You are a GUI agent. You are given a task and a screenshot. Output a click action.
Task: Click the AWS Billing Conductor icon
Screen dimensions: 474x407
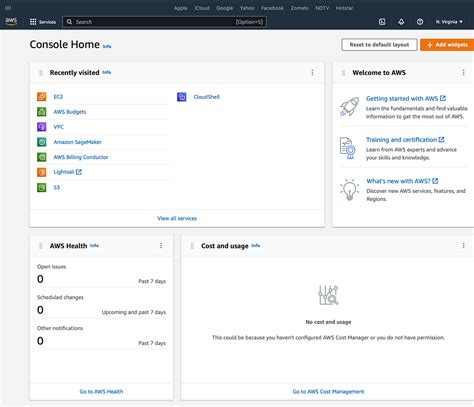[x=42, y=157]
